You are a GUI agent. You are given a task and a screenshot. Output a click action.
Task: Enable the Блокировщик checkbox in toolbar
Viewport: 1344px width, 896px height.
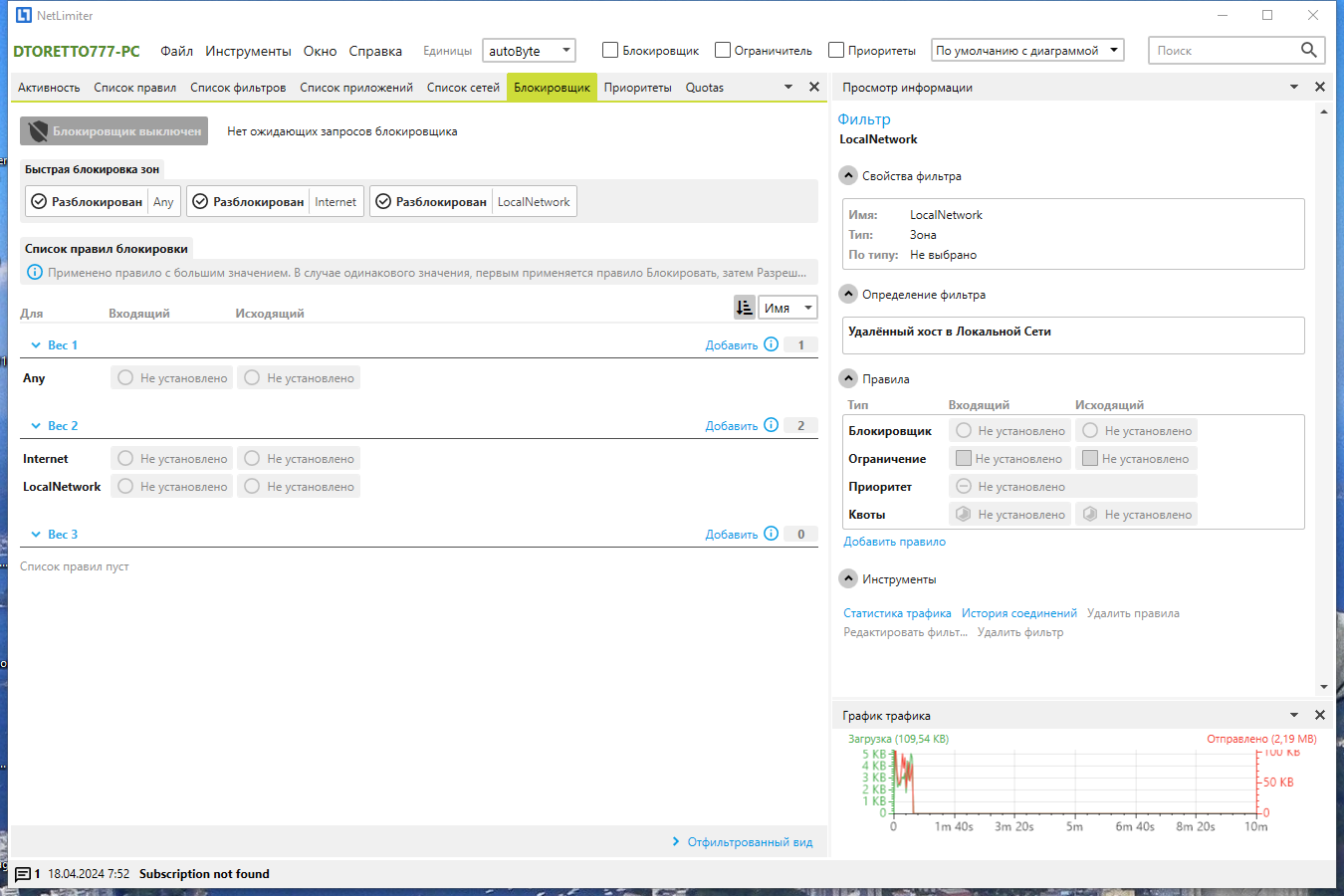tap(610, 50)
